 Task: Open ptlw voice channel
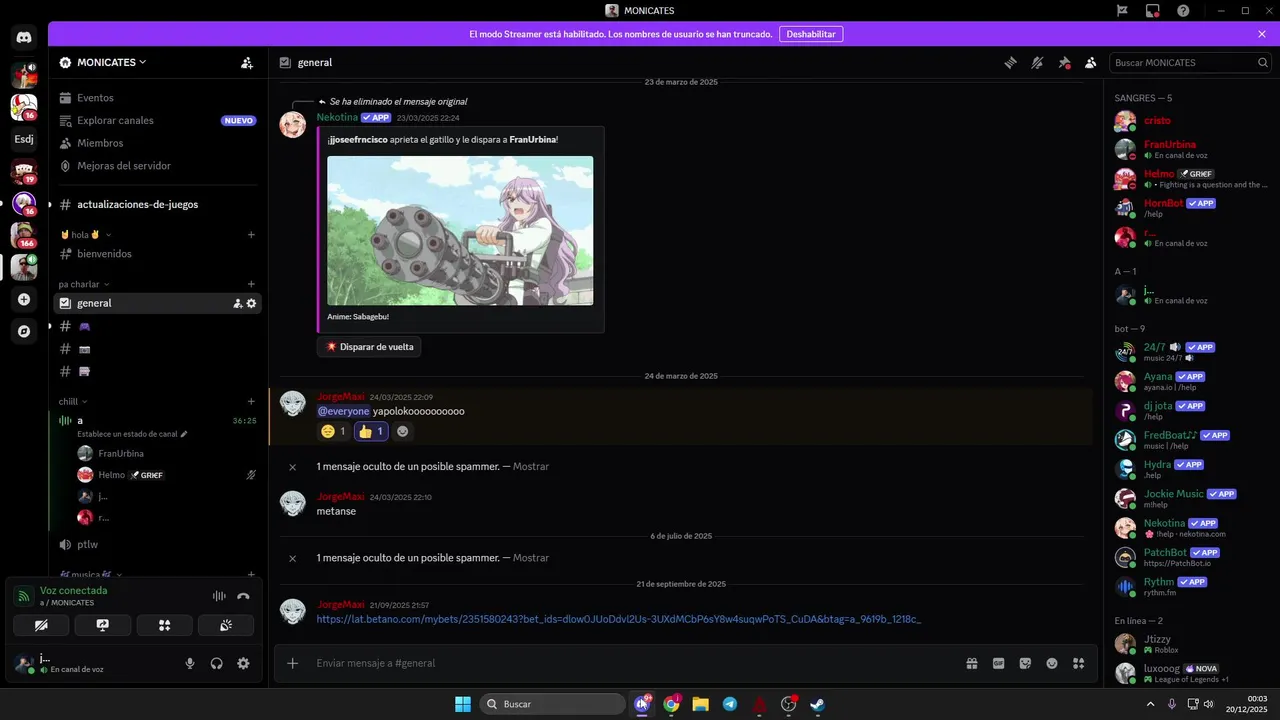157,544
